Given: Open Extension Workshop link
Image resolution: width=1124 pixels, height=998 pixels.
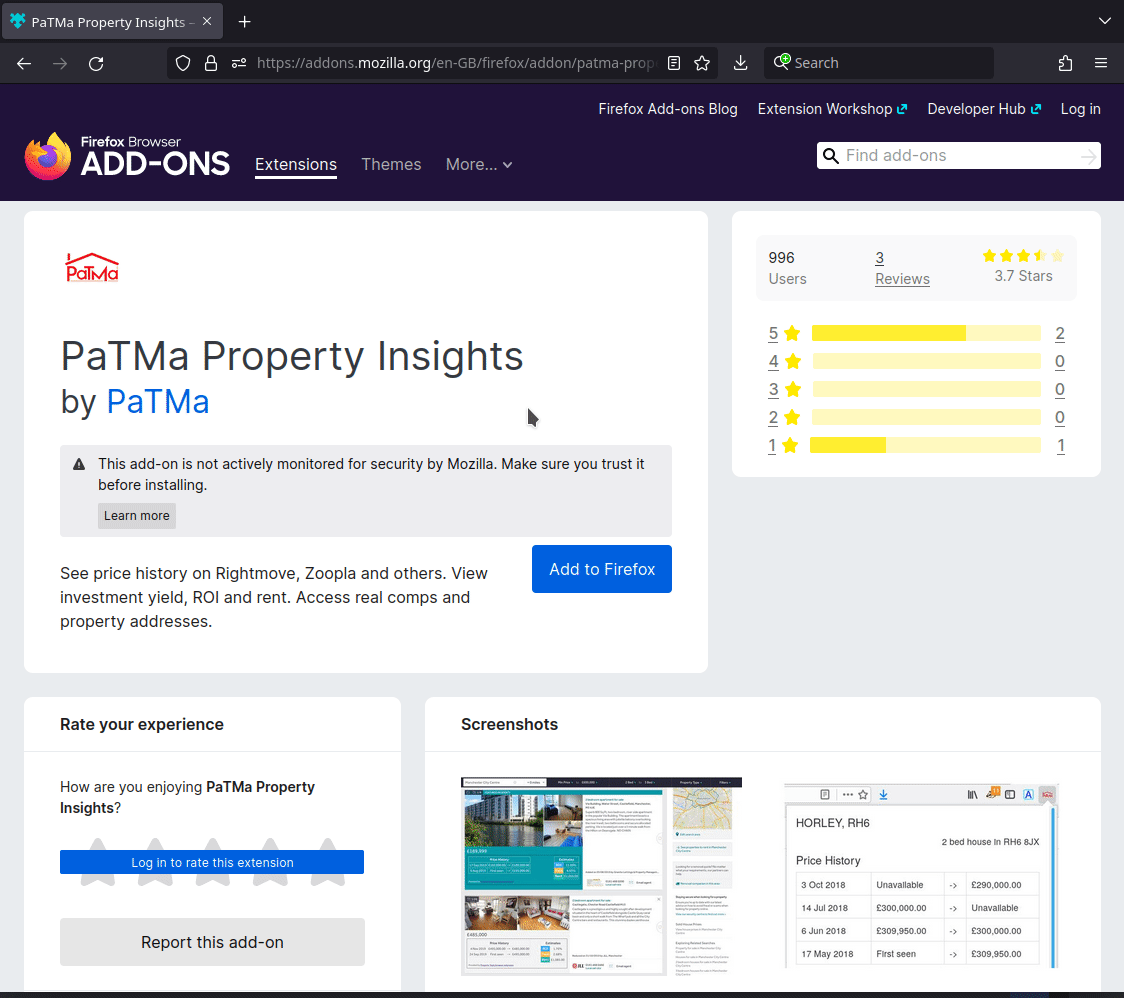Looking at the screenshot, I should pos(832,109).
